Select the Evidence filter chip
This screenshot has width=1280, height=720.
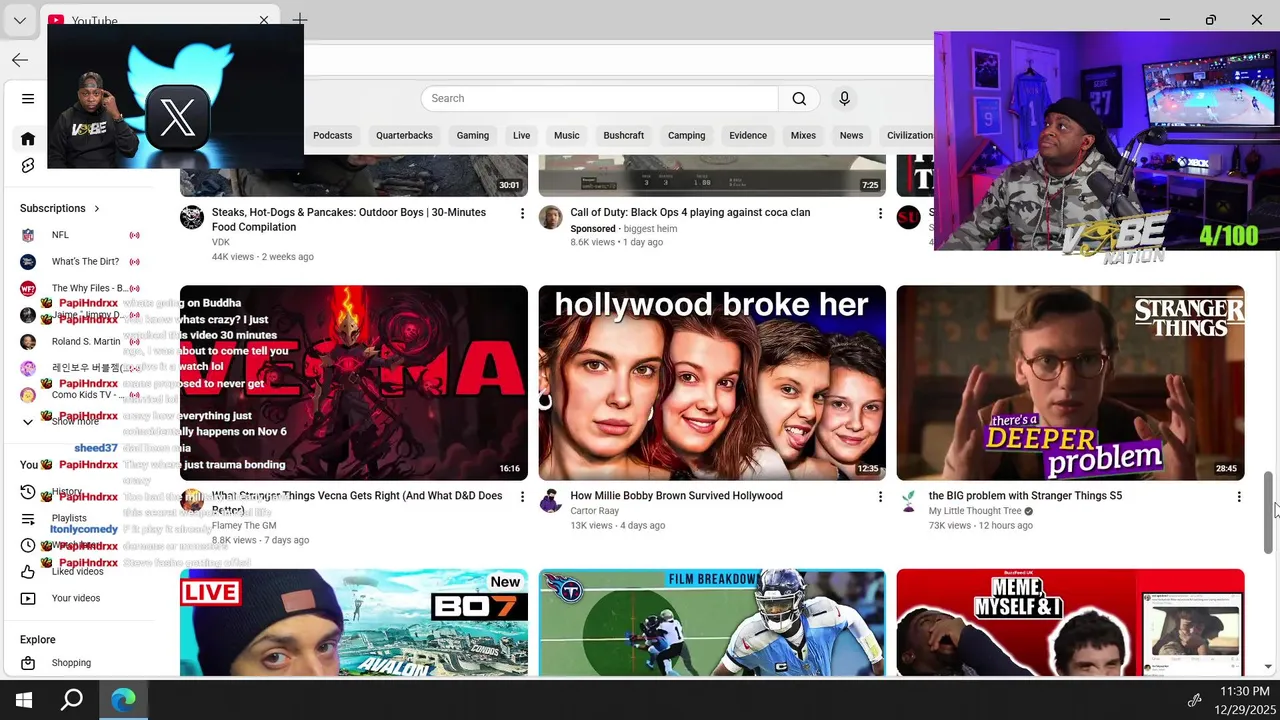748,135
